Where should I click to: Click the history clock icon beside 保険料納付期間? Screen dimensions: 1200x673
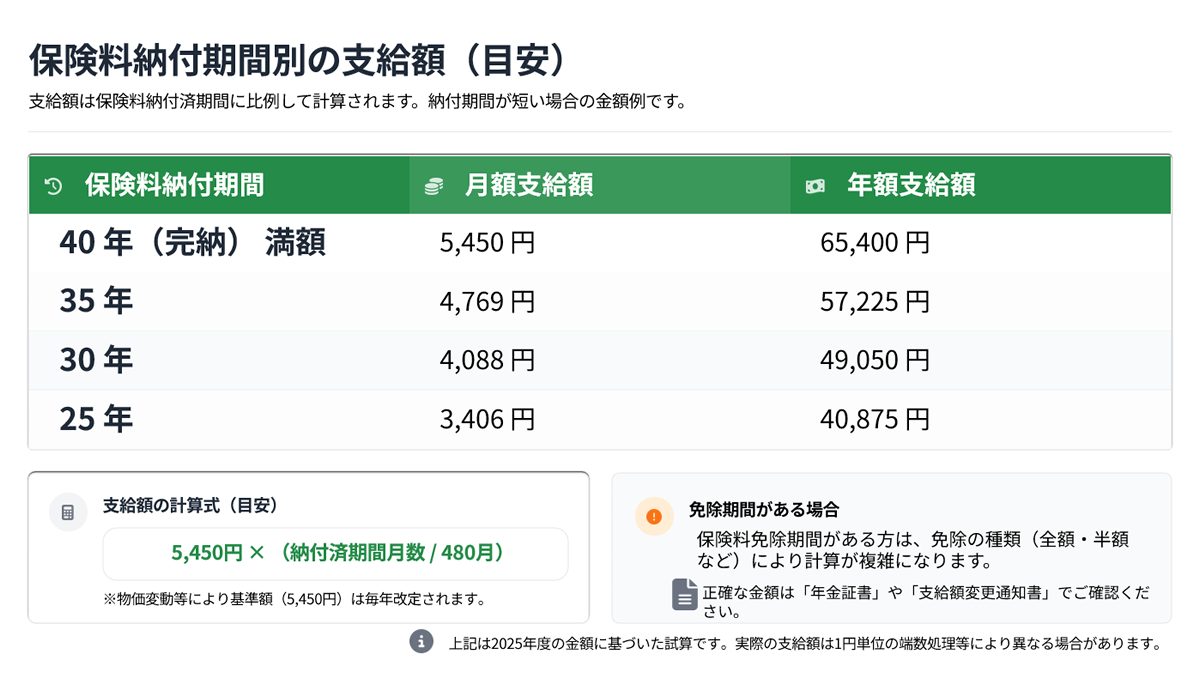point(54,186)
